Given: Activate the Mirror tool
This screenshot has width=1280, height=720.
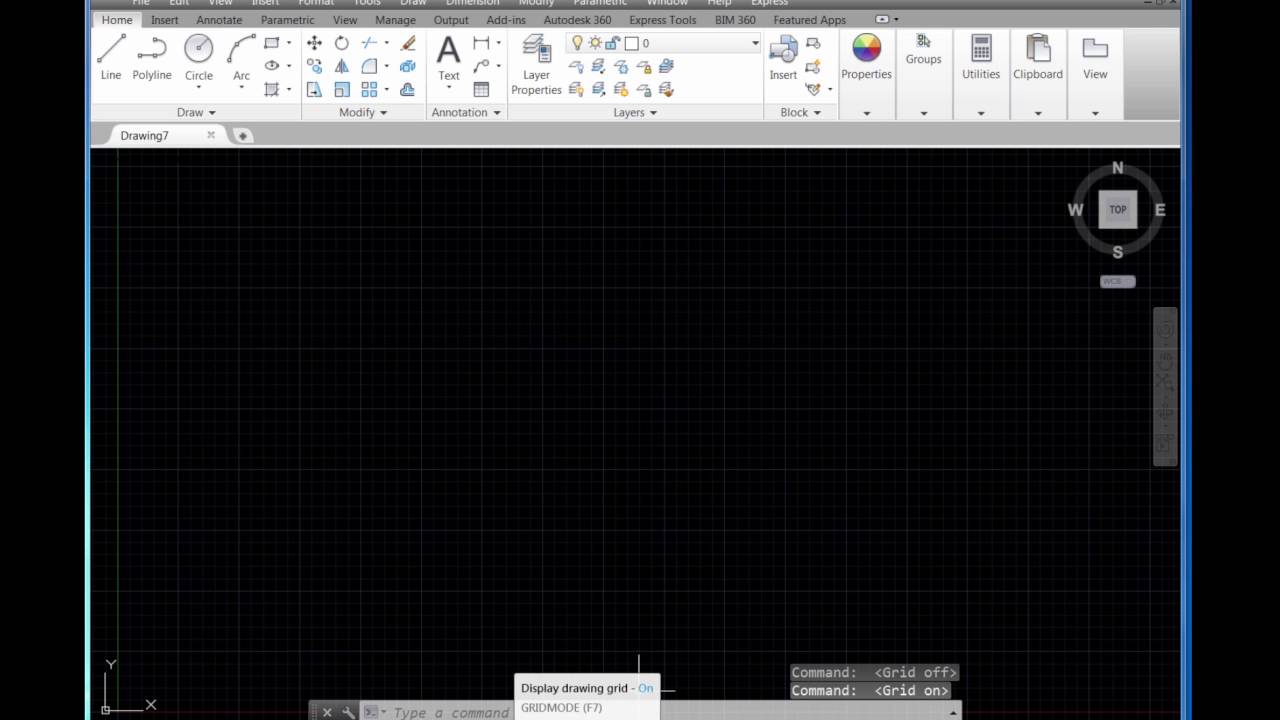Looking at the screenshot, I should pos(342,66).
